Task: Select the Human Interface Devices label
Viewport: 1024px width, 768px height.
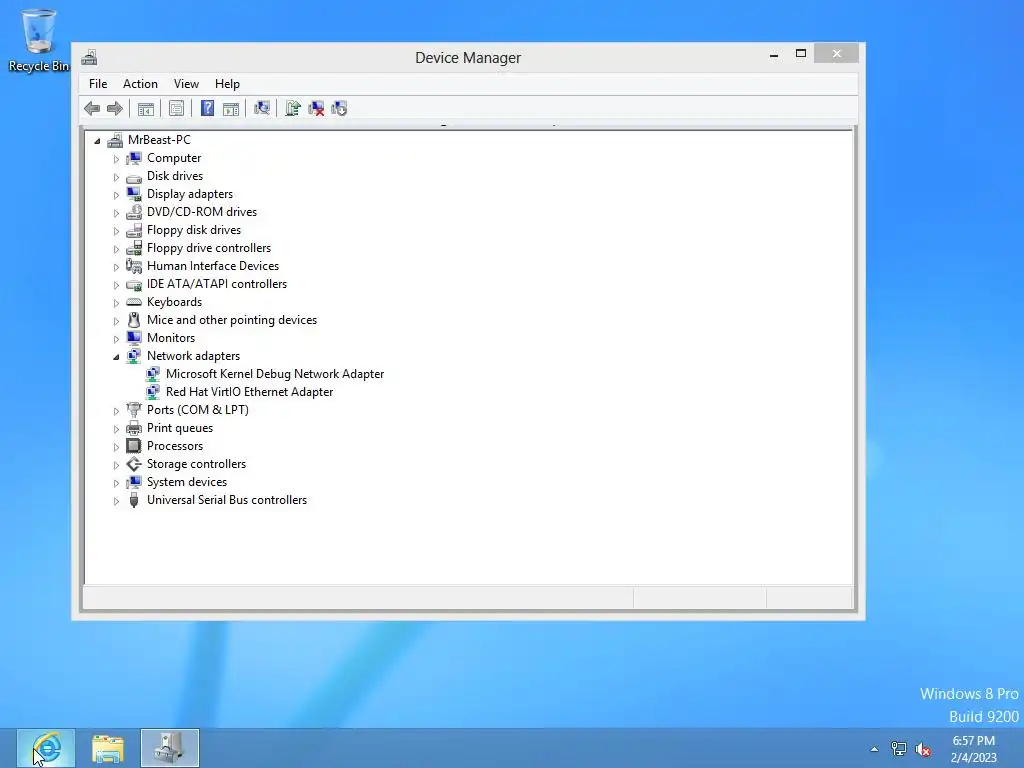Action: 213,266
